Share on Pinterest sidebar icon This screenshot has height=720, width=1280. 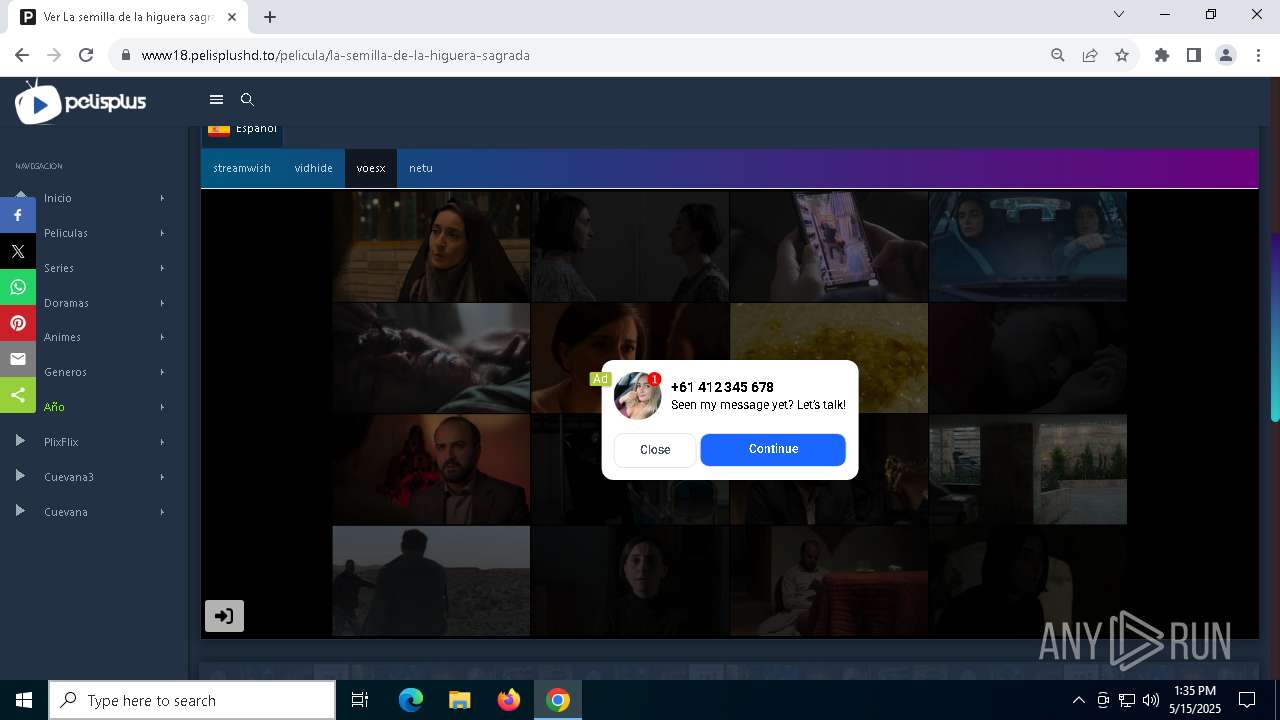(18, 323)
